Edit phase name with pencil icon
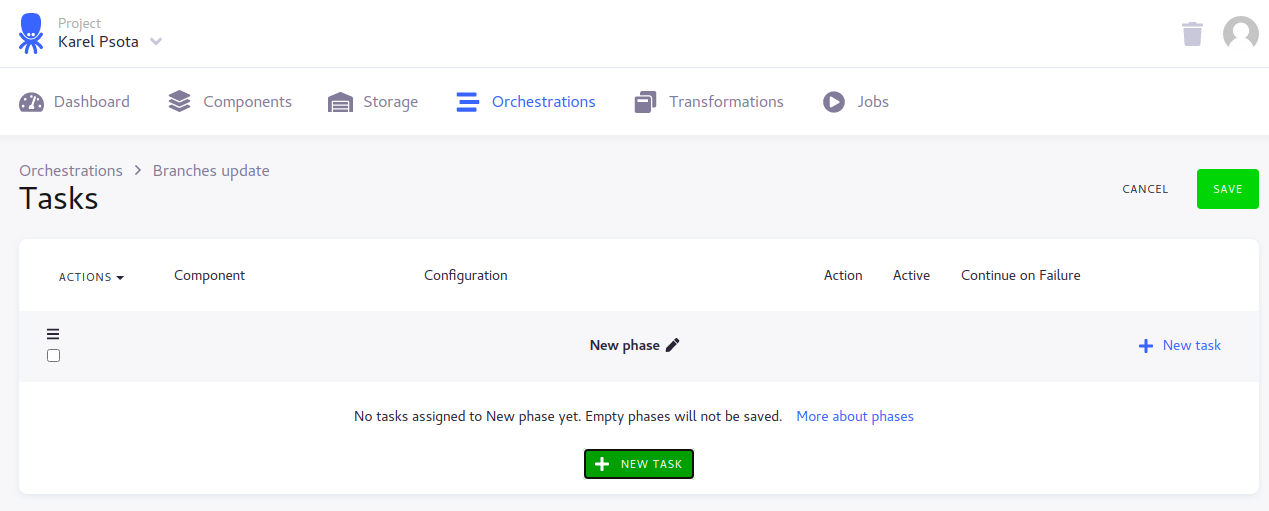This screenshot has width=1269, height=511. [x=673, y=345]
